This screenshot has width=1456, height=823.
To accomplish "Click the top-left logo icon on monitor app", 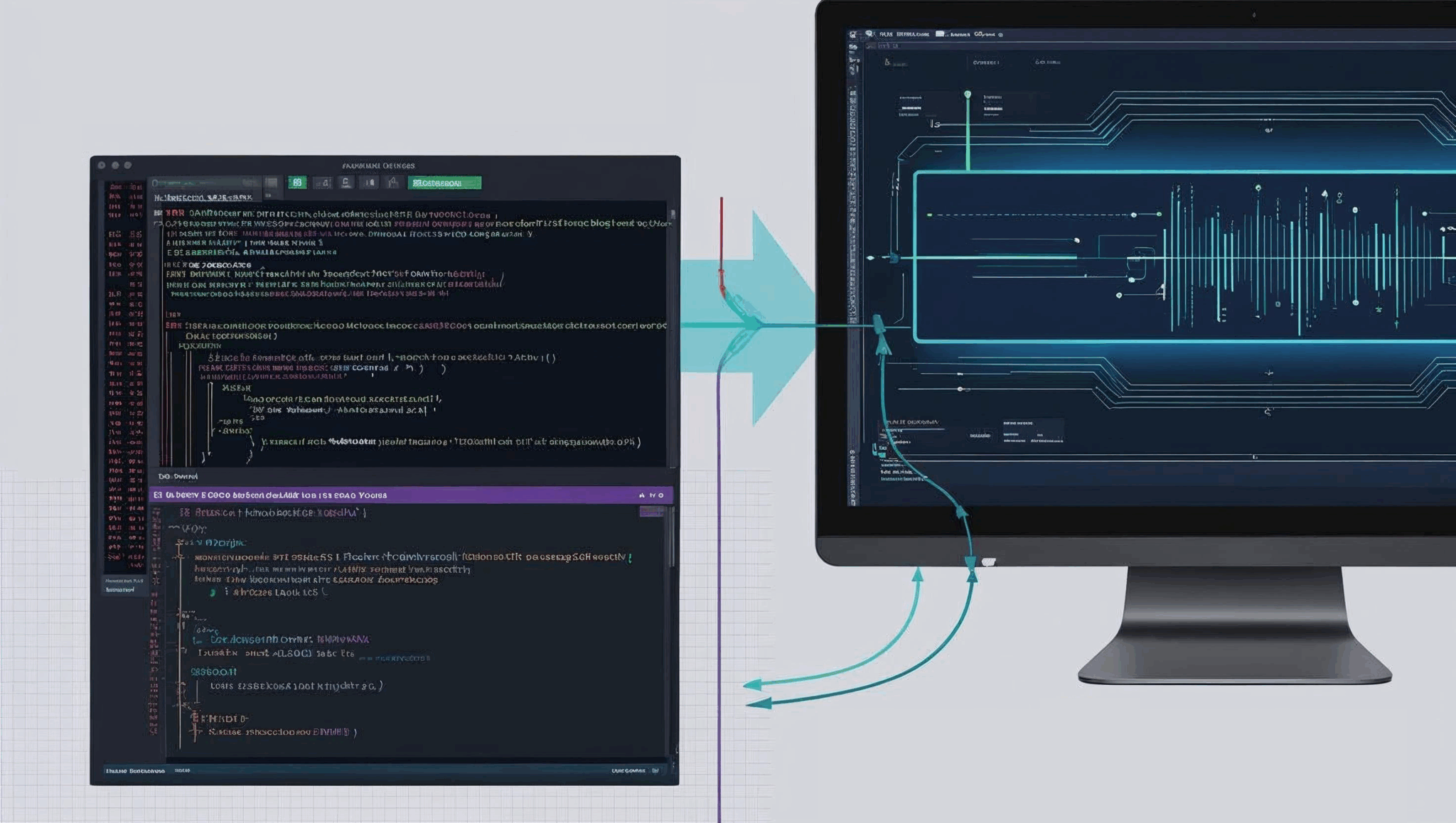I will click(853, 34).
